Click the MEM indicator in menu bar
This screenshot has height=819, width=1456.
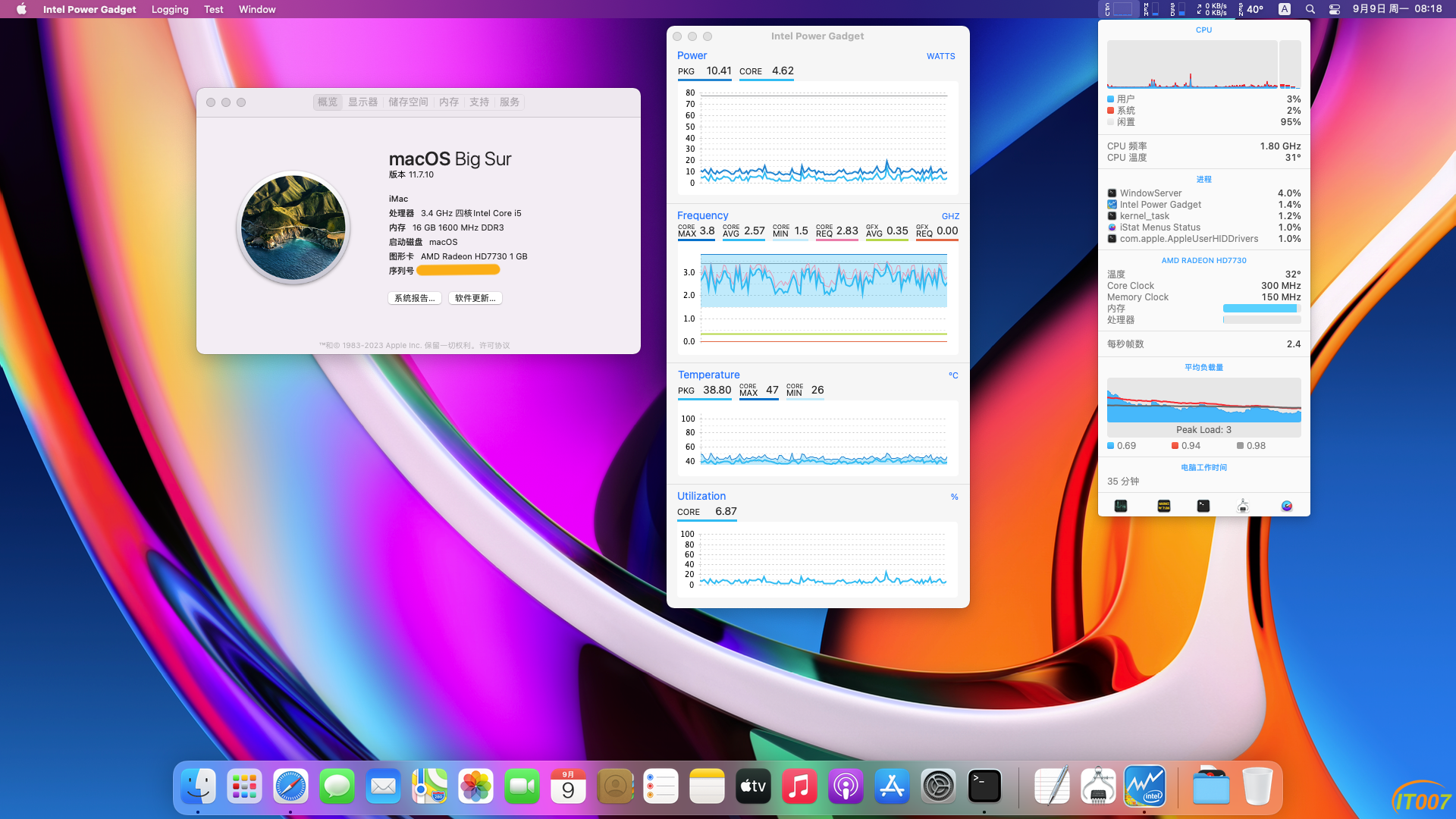pos(1151,9)
